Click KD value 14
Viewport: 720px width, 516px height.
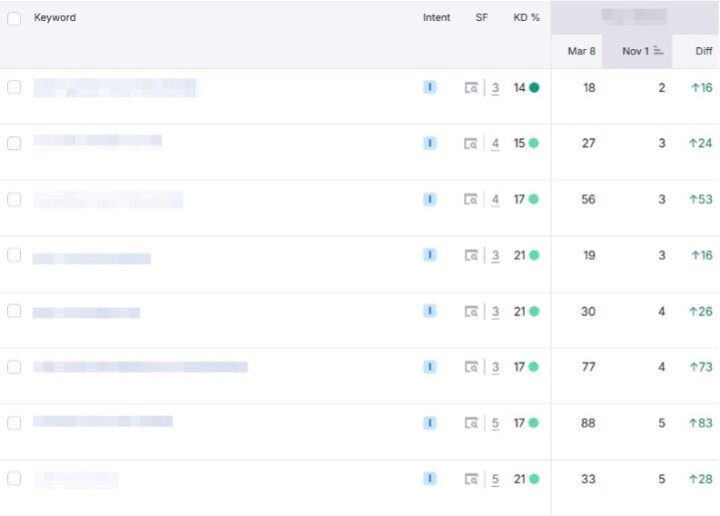coord(519,88)
